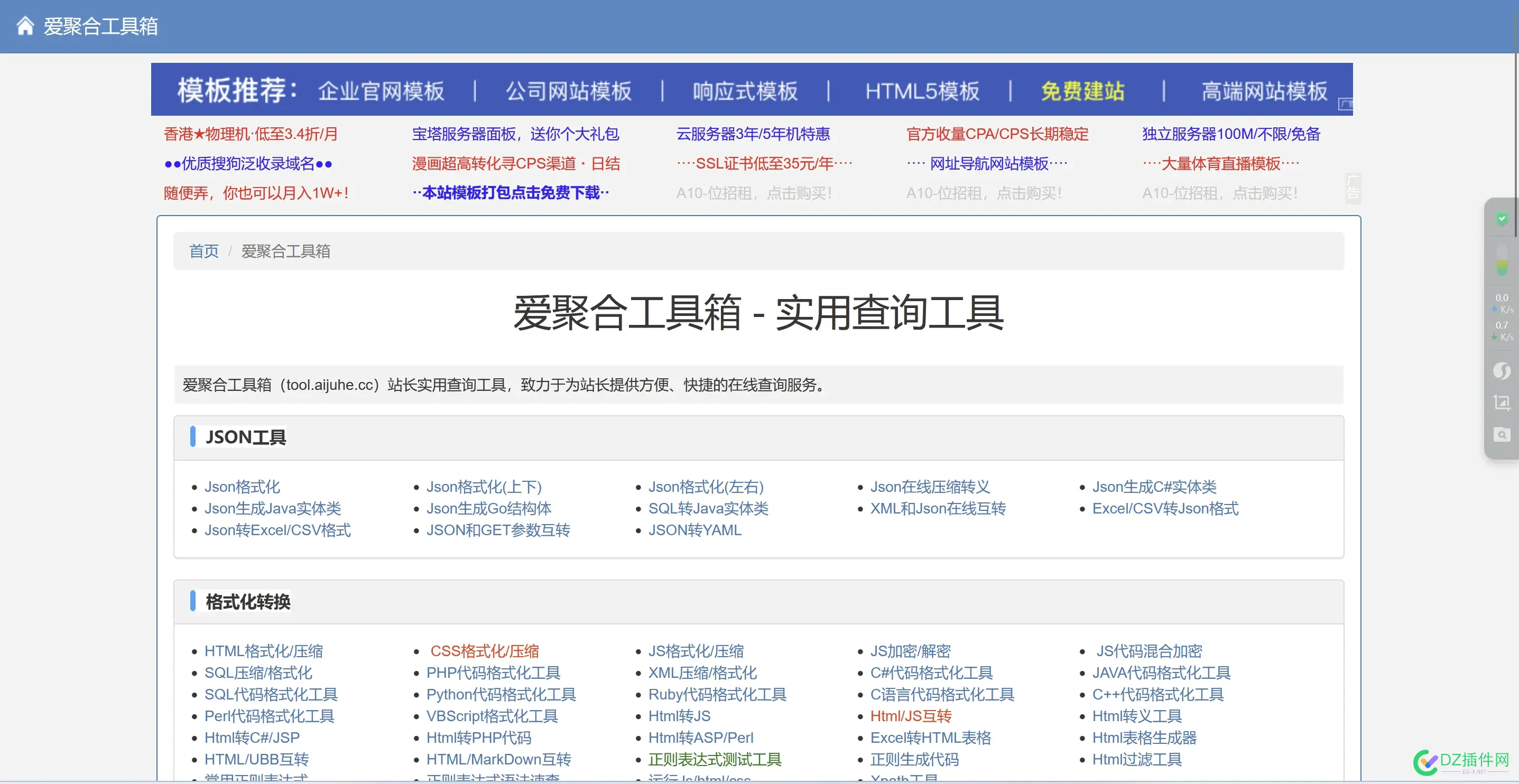This screenshot has width=1519, height=784.
Task: Open the Excel/CSV转Json格式 tool
Action: coord(1165,509)
